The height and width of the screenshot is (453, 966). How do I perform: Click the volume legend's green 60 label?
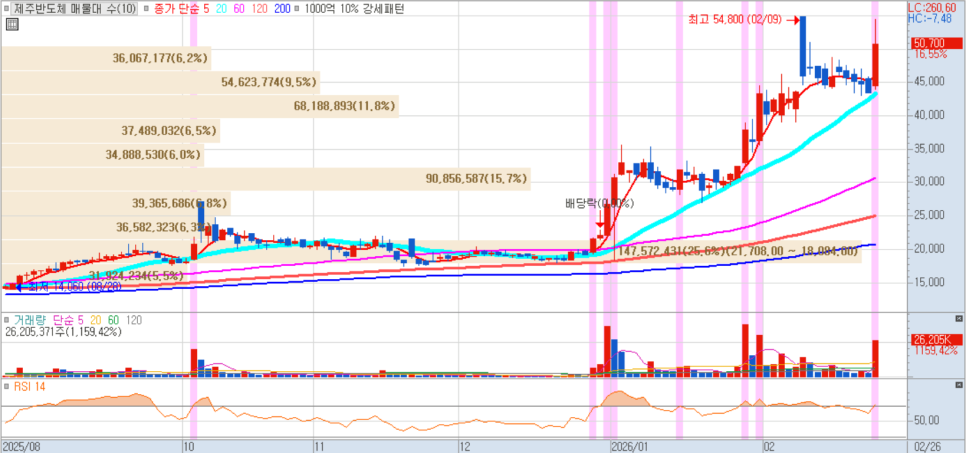pos(113,320)
